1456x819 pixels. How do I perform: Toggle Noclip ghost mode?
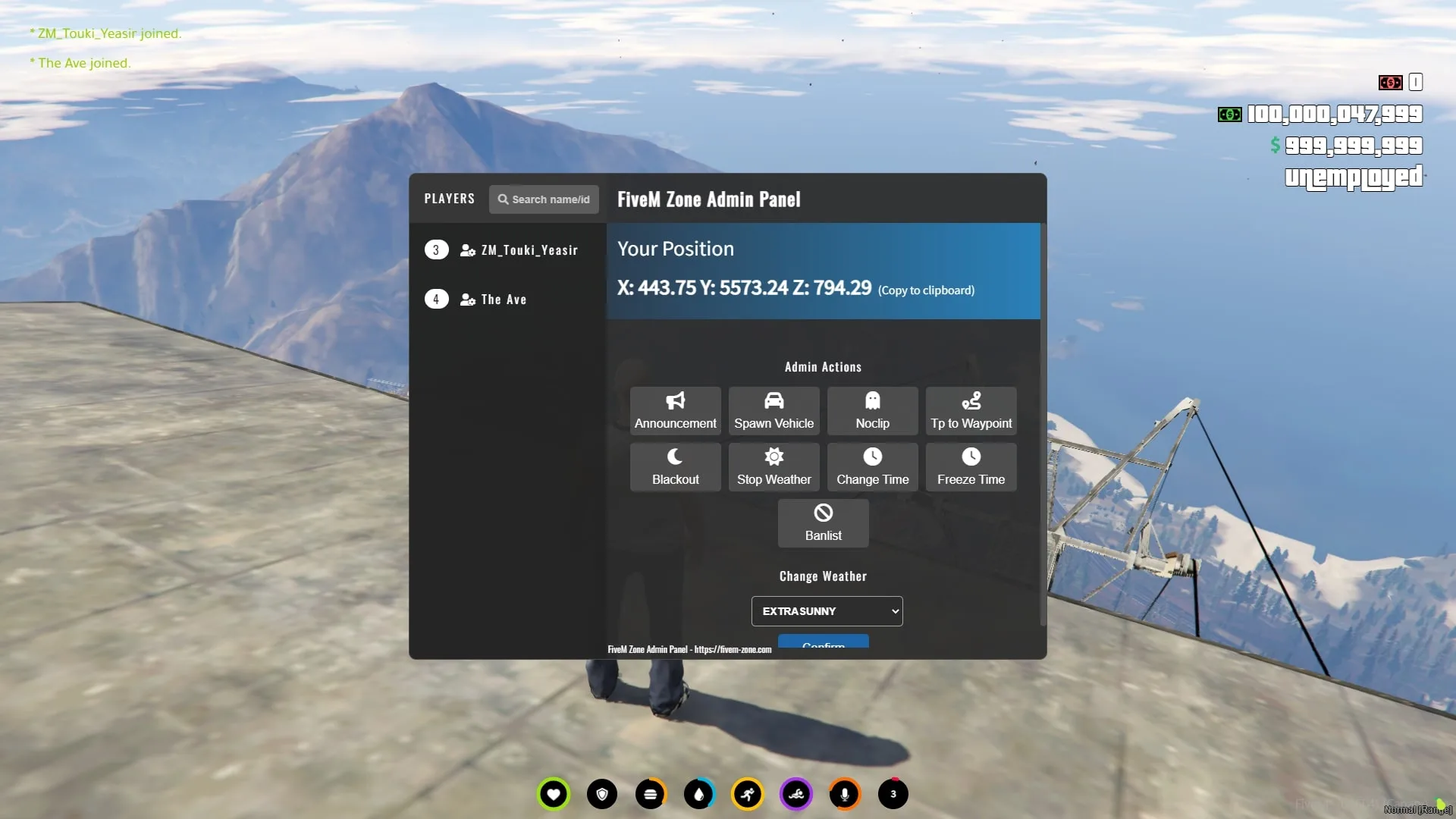pyautogui.click(x=872, y=410)
